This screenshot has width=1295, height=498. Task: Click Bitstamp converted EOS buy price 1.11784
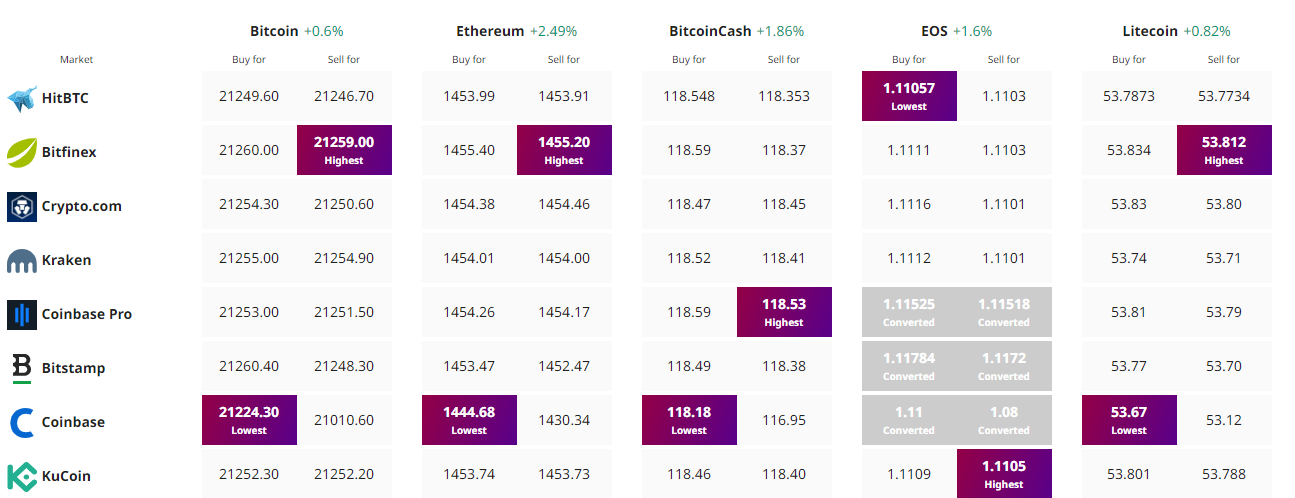[x=909, y=366]
